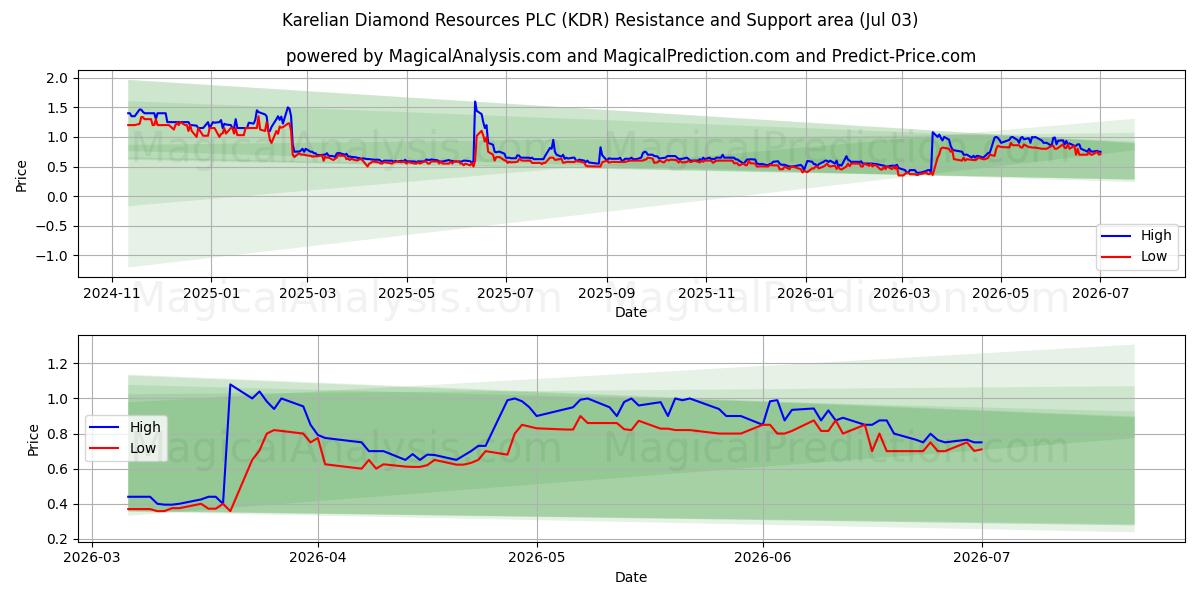Viewport: 1200px width, 600px height.
Task: Click the '2025-09' date tick label
Action: (606, 293)
